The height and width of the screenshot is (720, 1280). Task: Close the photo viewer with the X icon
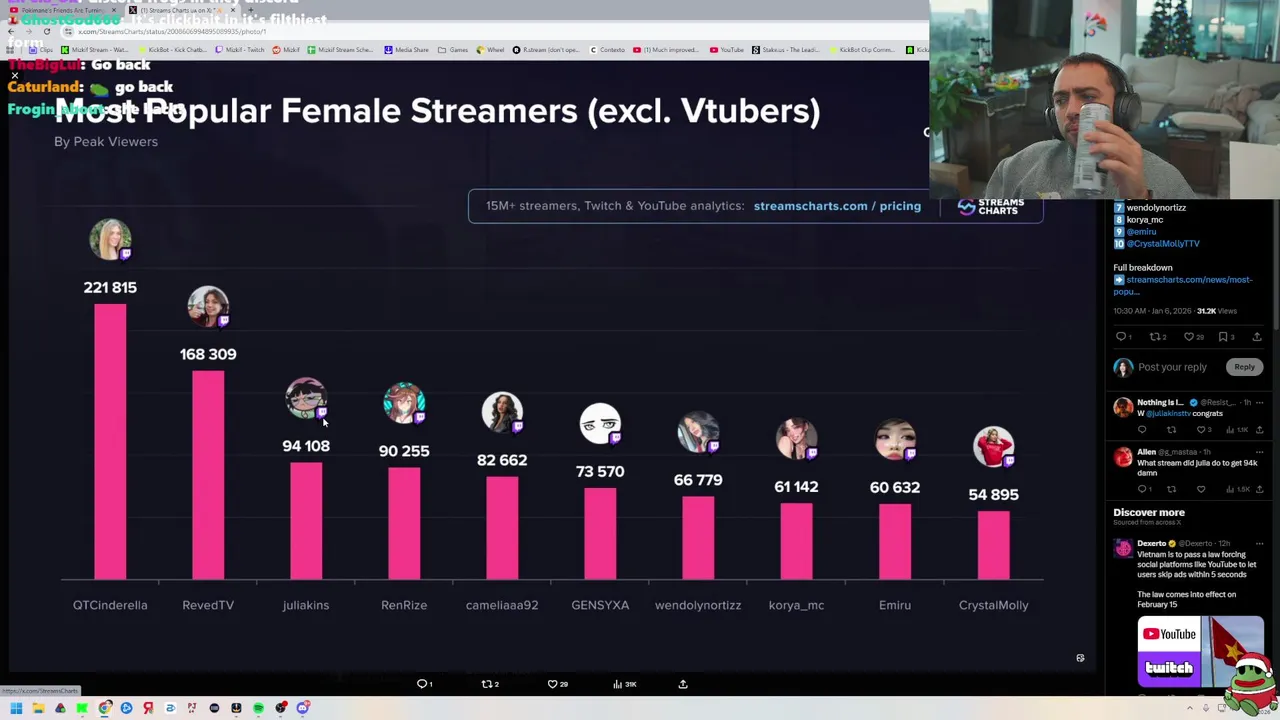pos(15,76)
